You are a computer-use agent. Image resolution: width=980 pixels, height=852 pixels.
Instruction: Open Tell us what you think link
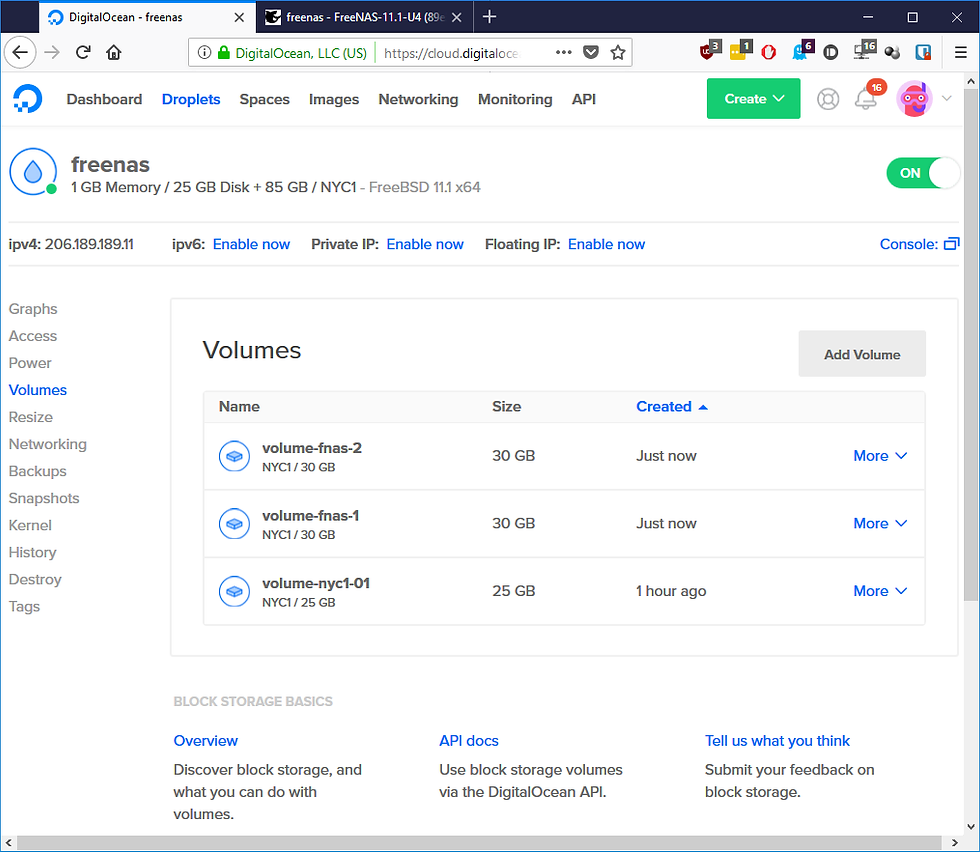[777, 741]
